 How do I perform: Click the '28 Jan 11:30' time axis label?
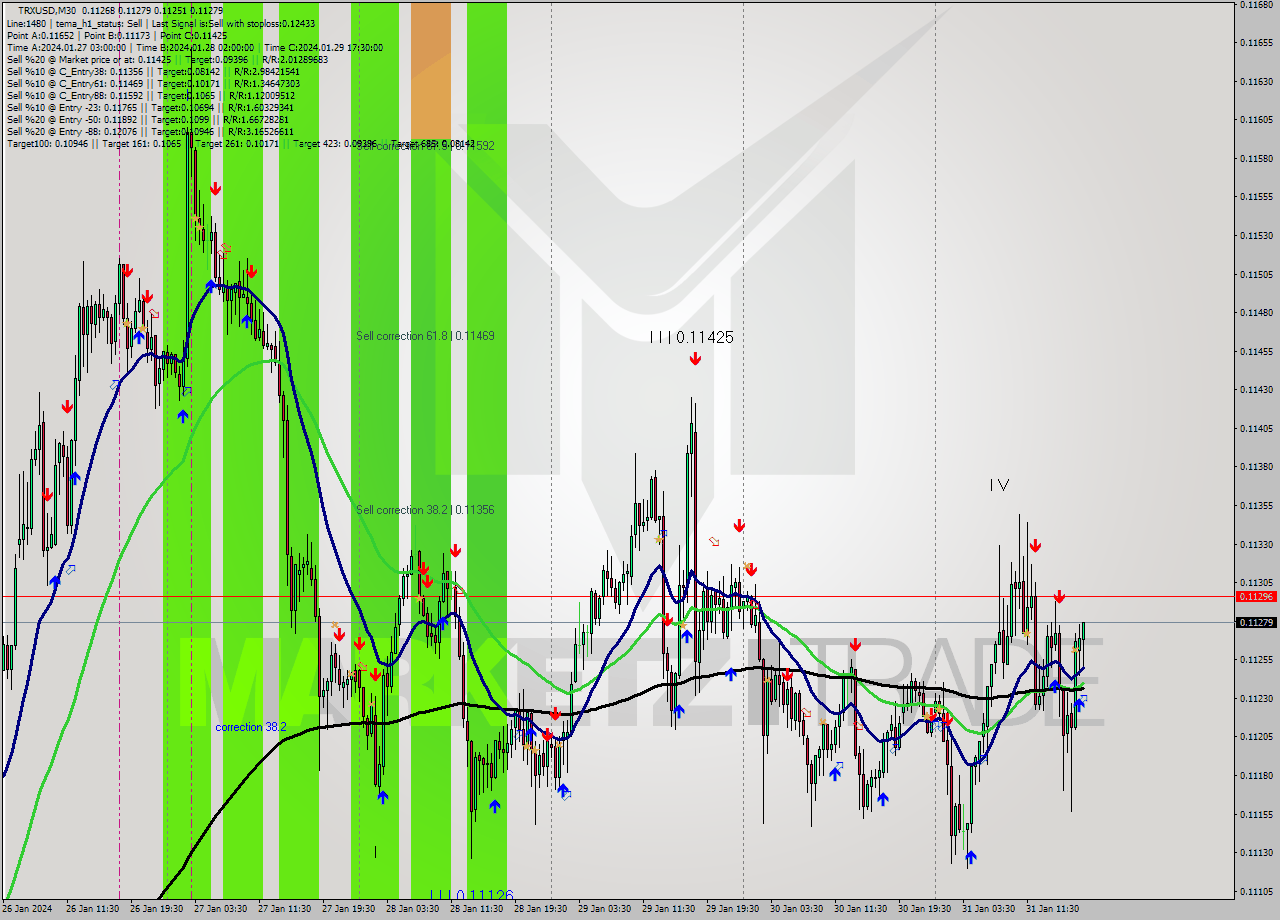(476, 909)
